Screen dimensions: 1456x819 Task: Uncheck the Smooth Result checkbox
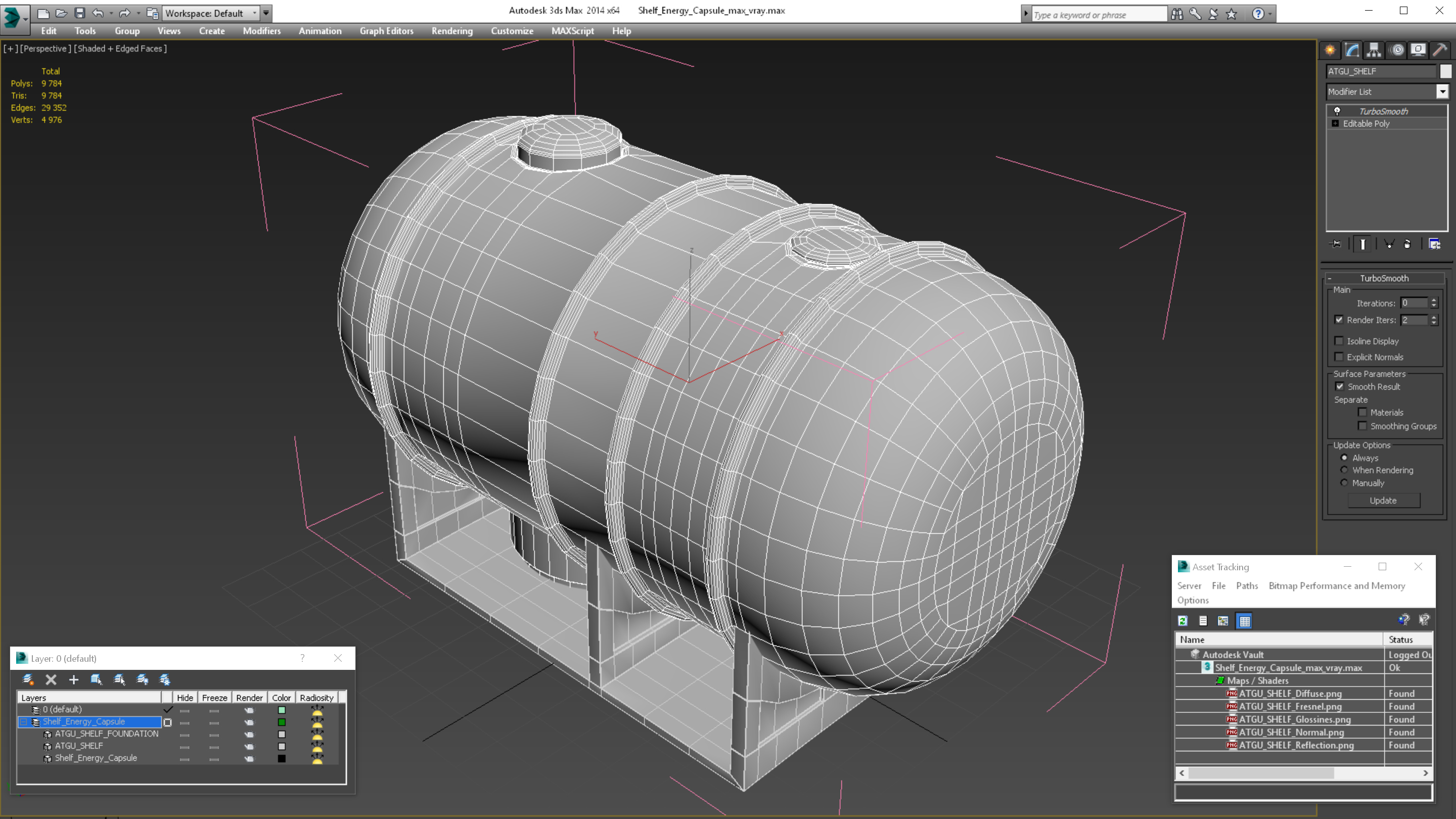click(x=1340, y=387)
